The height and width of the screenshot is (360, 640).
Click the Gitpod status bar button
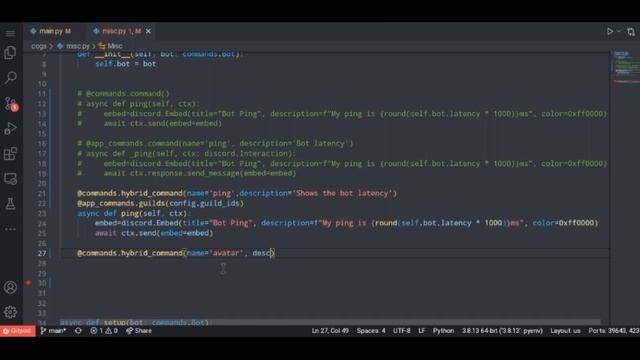17,331
